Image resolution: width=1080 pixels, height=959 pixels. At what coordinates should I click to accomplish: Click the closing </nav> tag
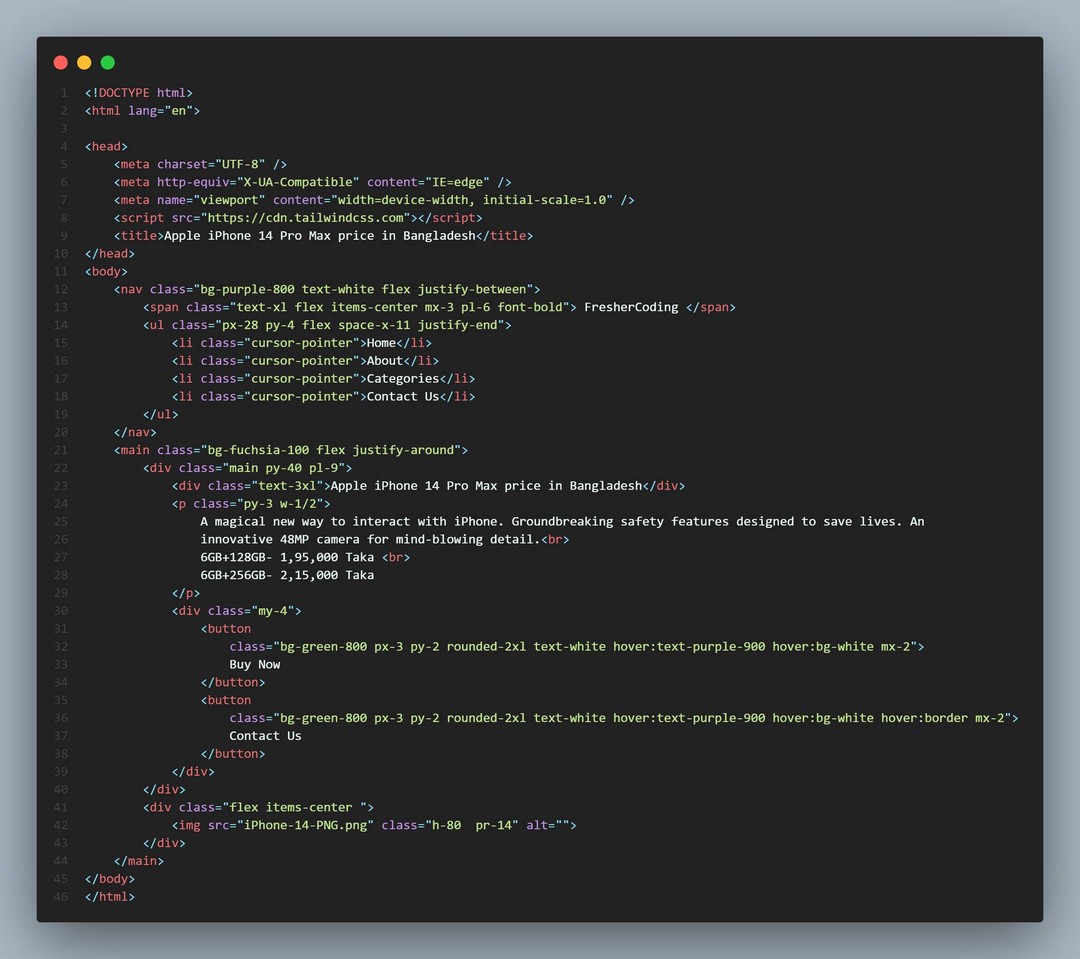(x=135, y=433)
